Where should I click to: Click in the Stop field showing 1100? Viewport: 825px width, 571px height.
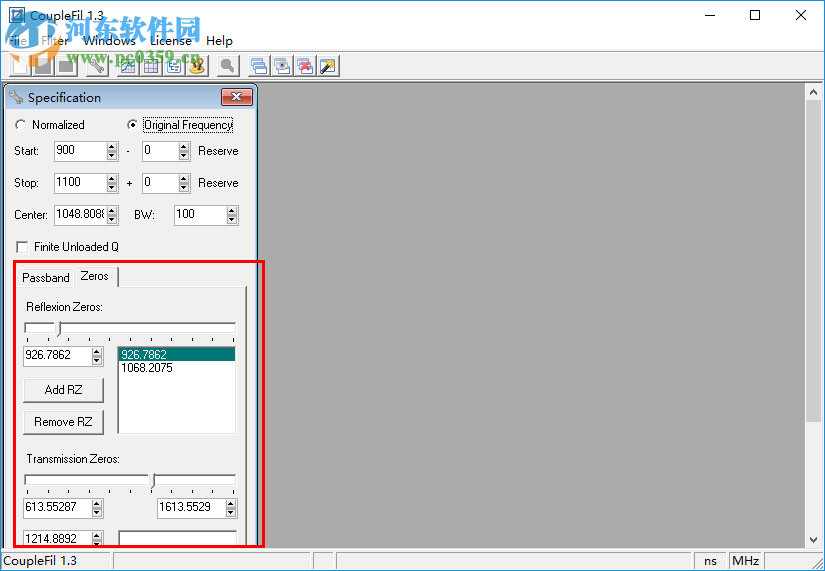[81, 183]
